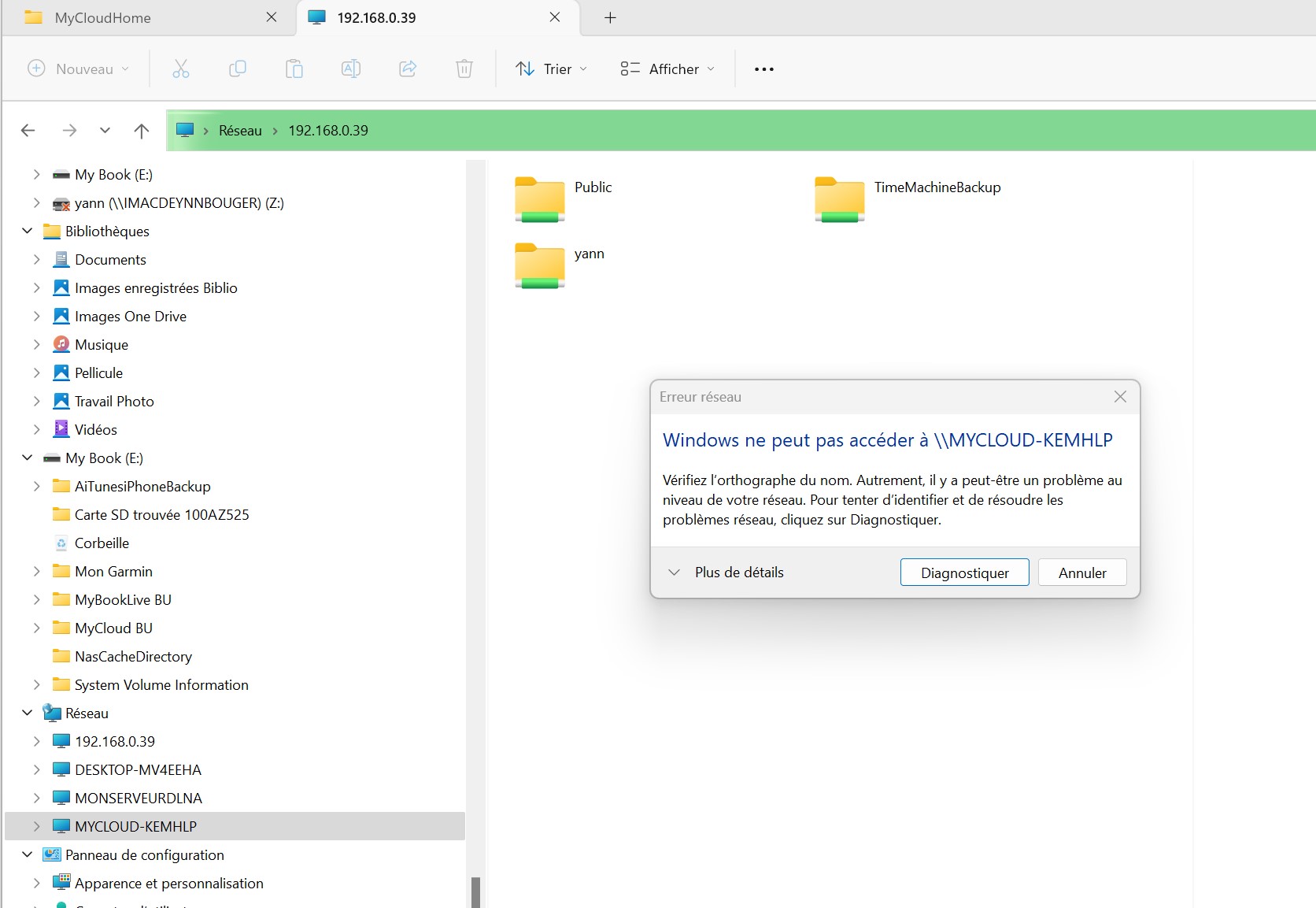Close the Erreur réseau dialog
1316x908 pixels.
click(1120, 397)
